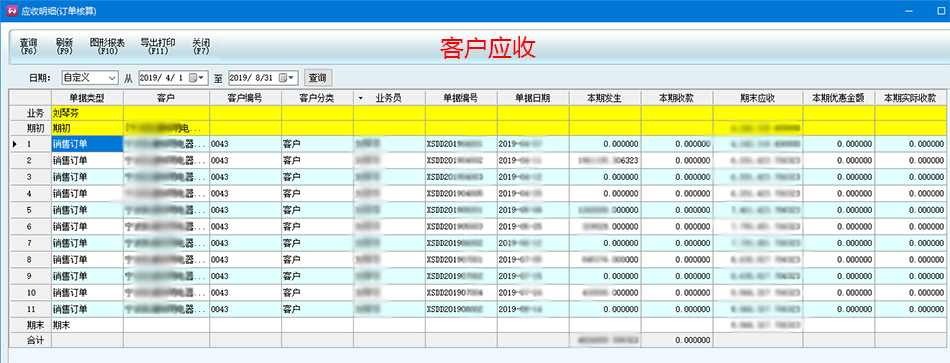Click the 本期实际收款 column header
950x363 pixels.
point(911,98)
